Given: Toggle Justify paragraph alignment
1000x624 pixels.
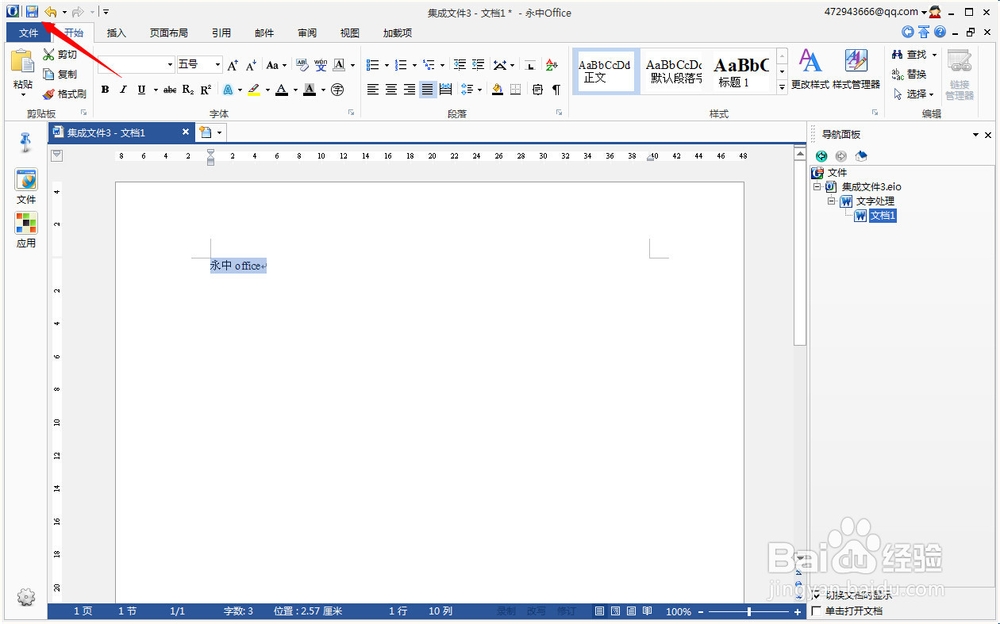Looking at the screenshot, I should click(x=427, y=89).
